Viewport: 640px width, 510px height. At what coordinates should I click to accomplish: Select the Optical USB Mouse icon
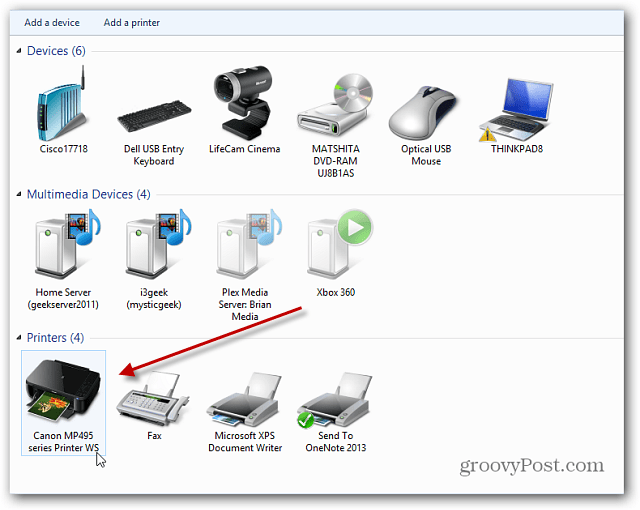point(423,113)
